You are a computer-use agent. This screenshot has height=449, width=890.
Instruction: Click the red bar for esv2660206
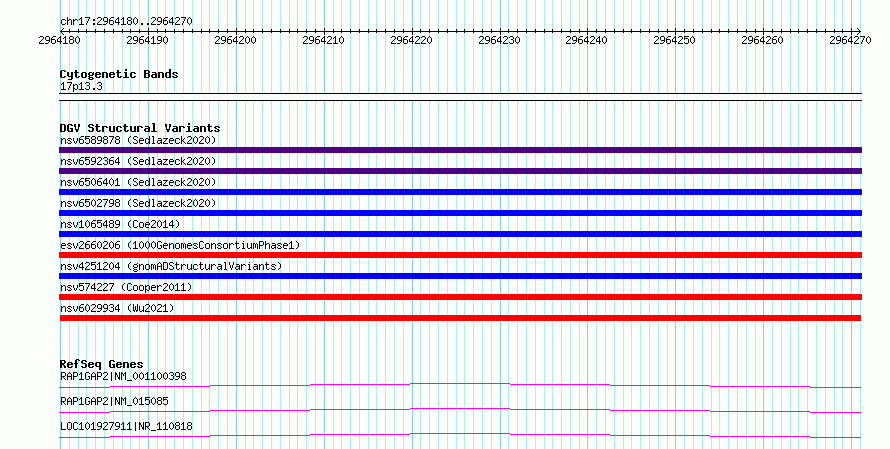[x=460, y=255]
